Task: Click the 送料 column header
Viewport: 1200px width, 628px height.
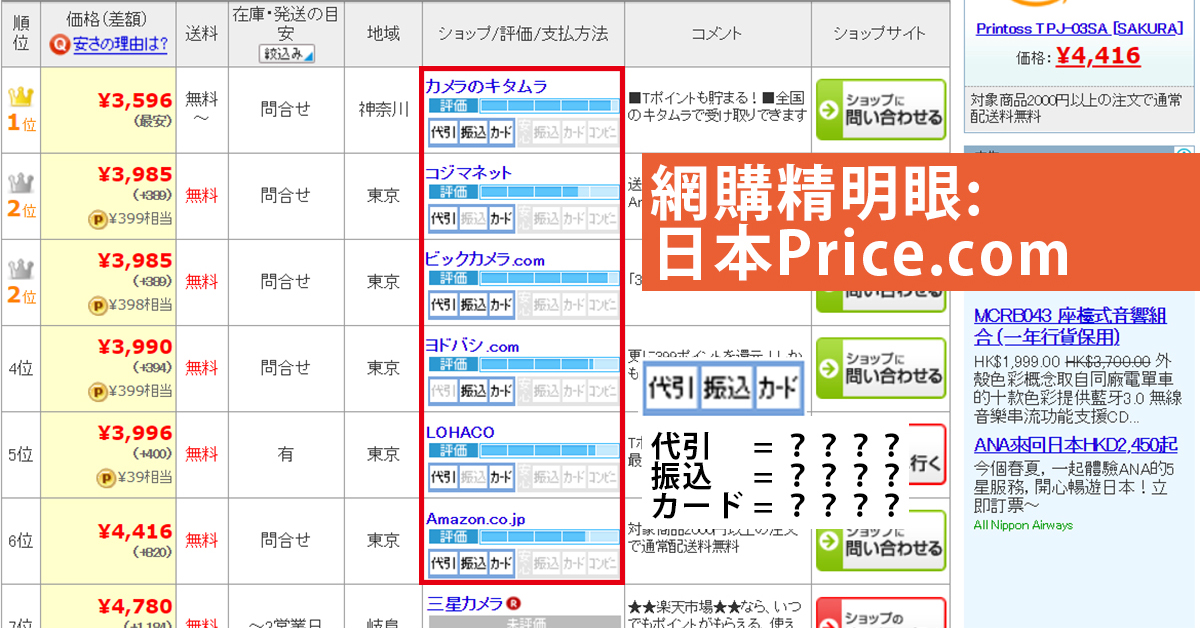Action: pos(202,33)
